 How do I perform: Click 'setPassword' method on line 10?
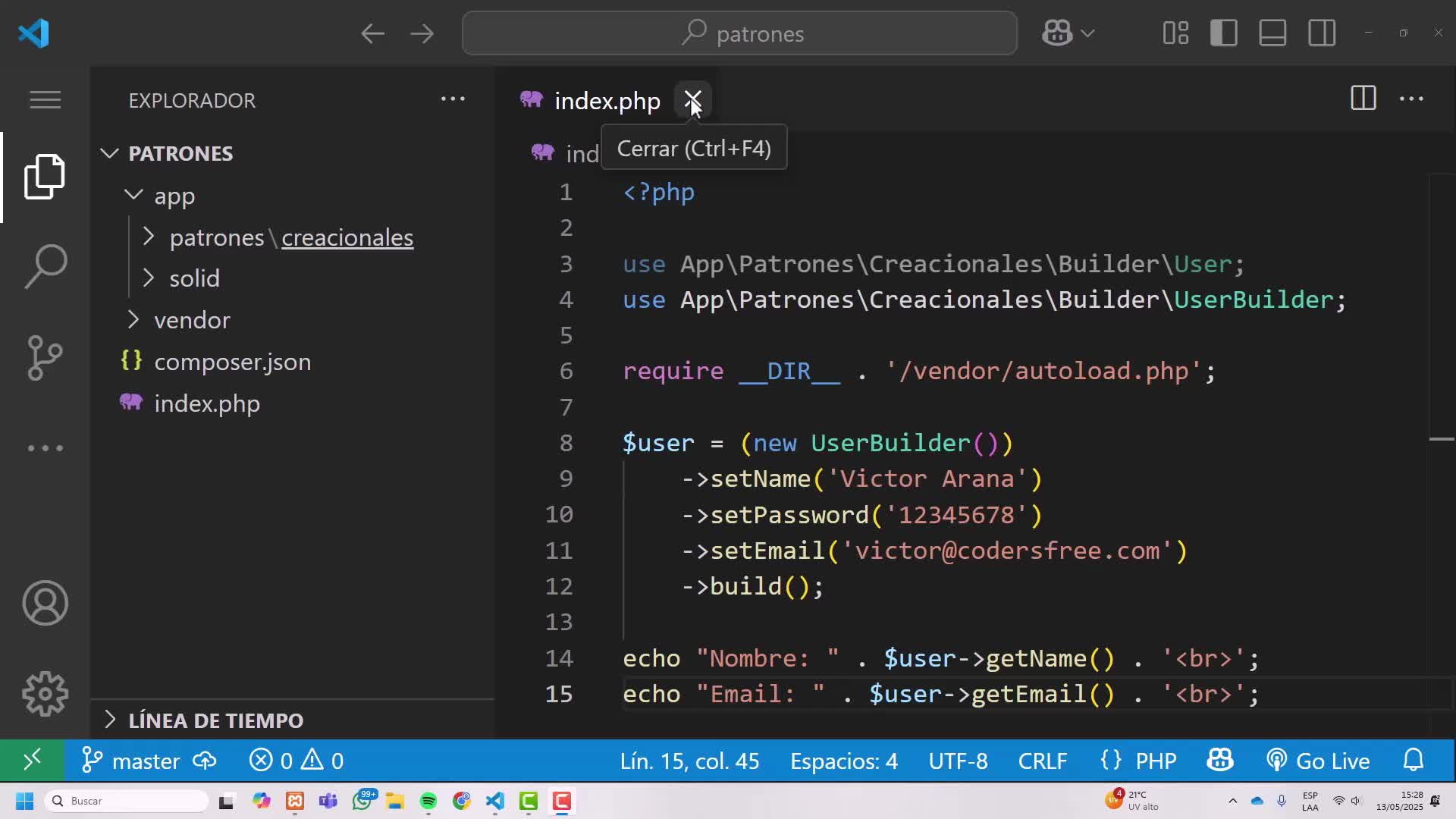789,515
